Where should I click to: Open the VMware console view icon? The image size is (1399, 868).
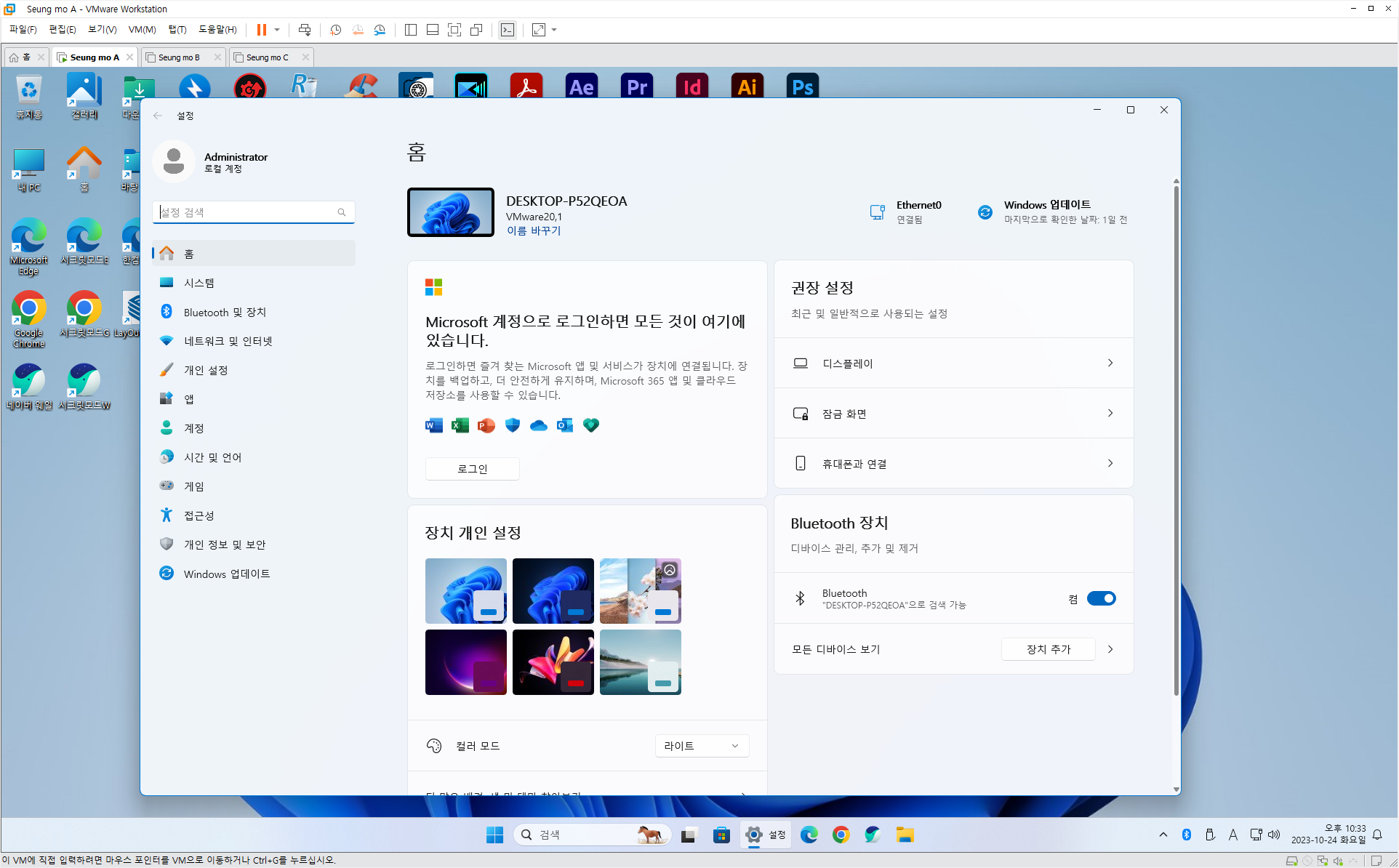508,30
